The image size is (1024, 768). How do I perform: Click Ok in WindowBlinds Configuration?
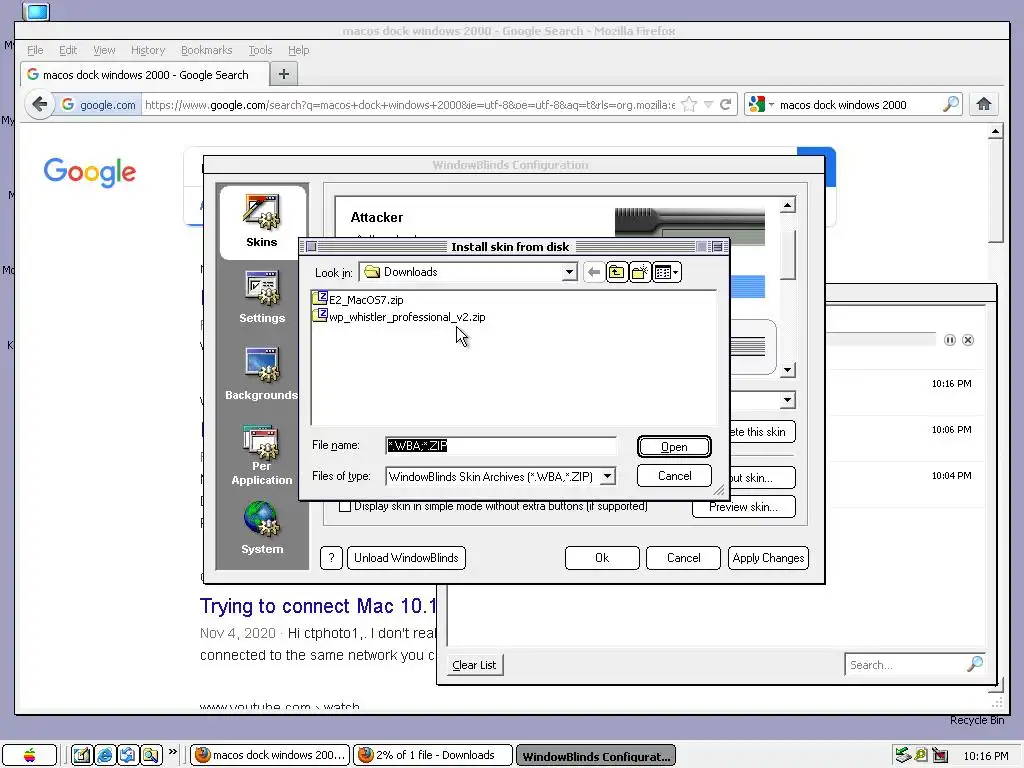click(x=602, y=558)
